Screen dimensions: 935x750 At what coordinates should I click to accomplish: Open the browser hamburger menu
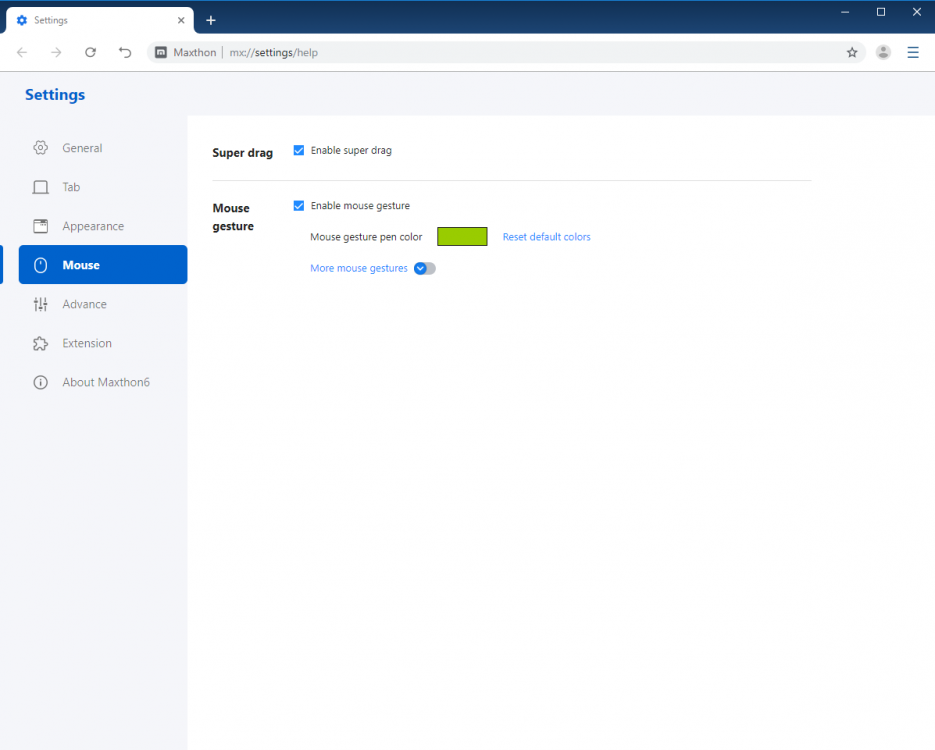point(913,52)
